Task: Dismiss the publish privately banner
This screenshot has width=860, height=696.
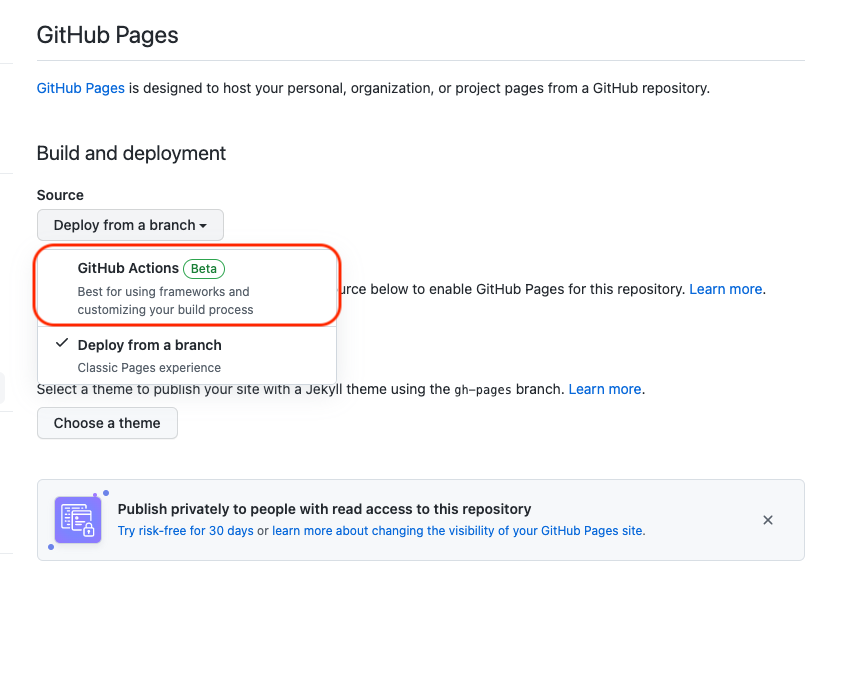Action: pyautogui.click(x=768, y=520)
